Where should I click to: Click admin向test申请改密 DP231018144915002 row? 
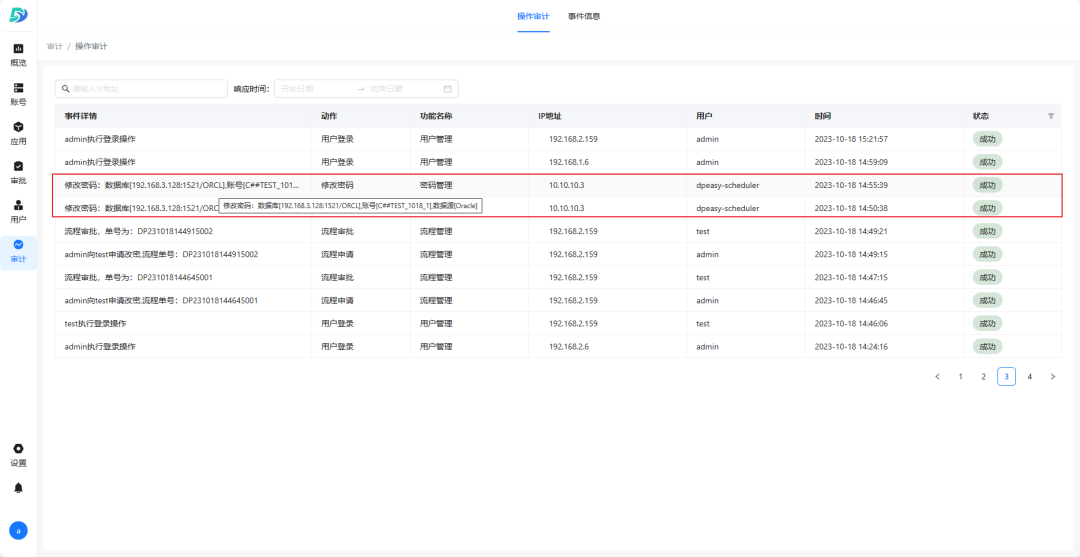point(161,254)
